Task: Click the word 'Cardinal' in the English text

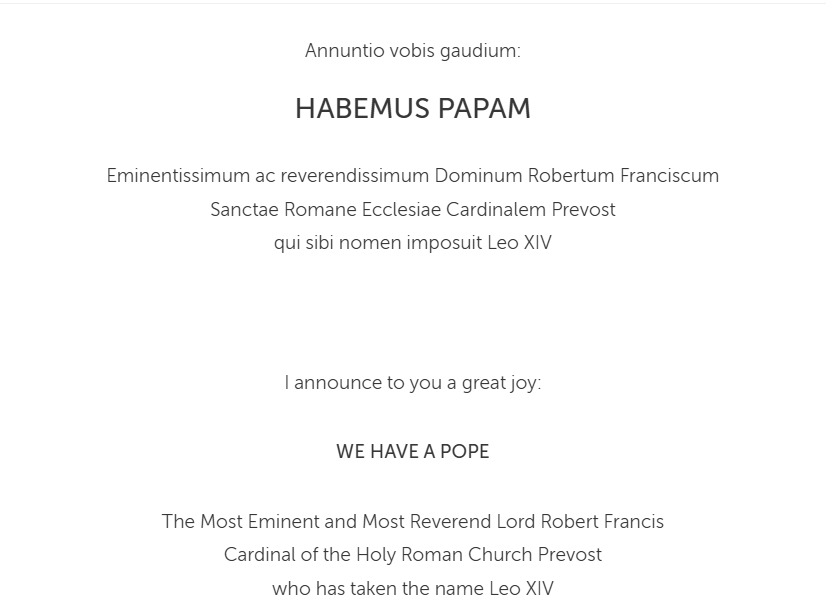Action: 258,555
